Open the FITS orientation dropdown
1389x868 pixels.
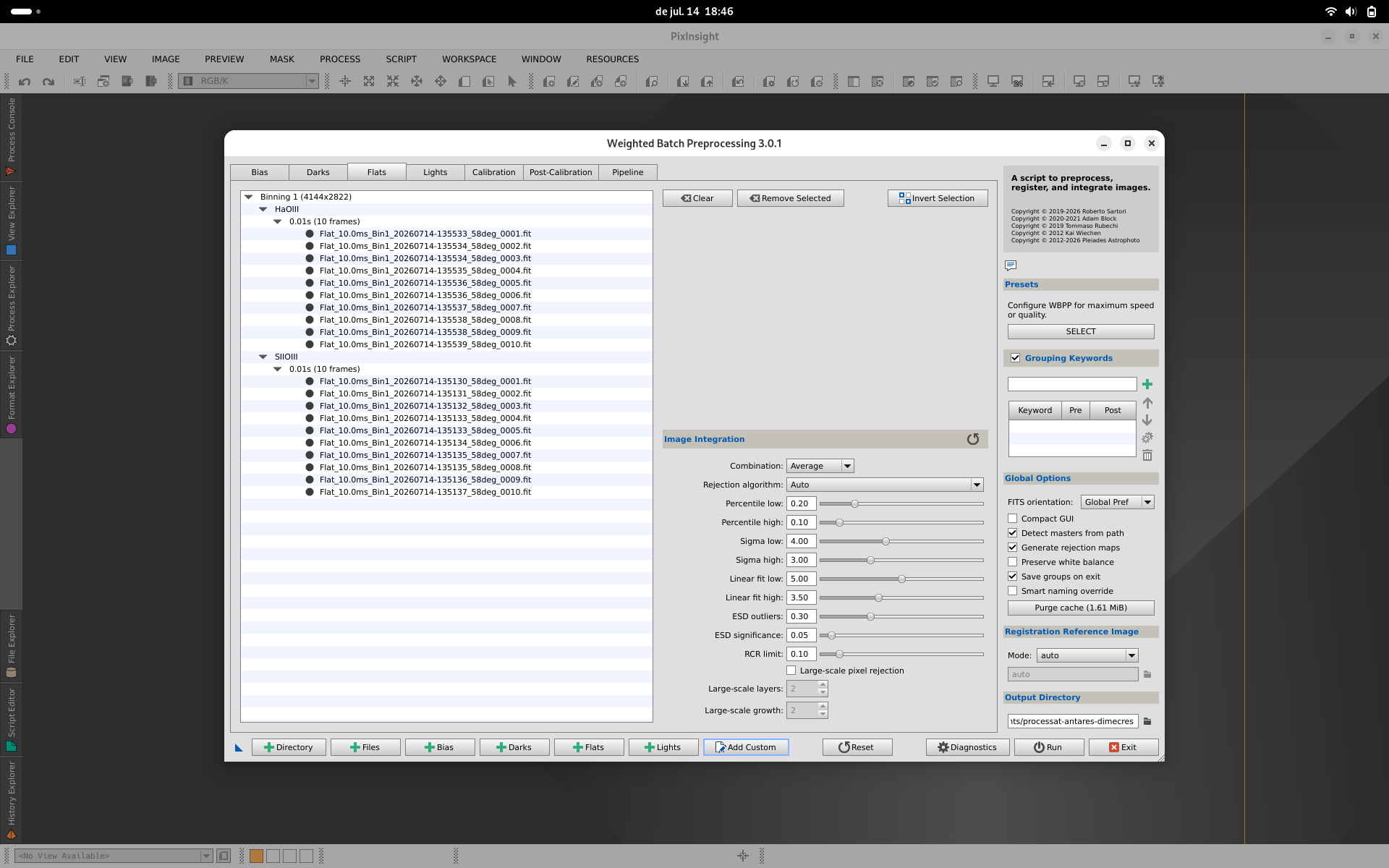coord(1117,502)
